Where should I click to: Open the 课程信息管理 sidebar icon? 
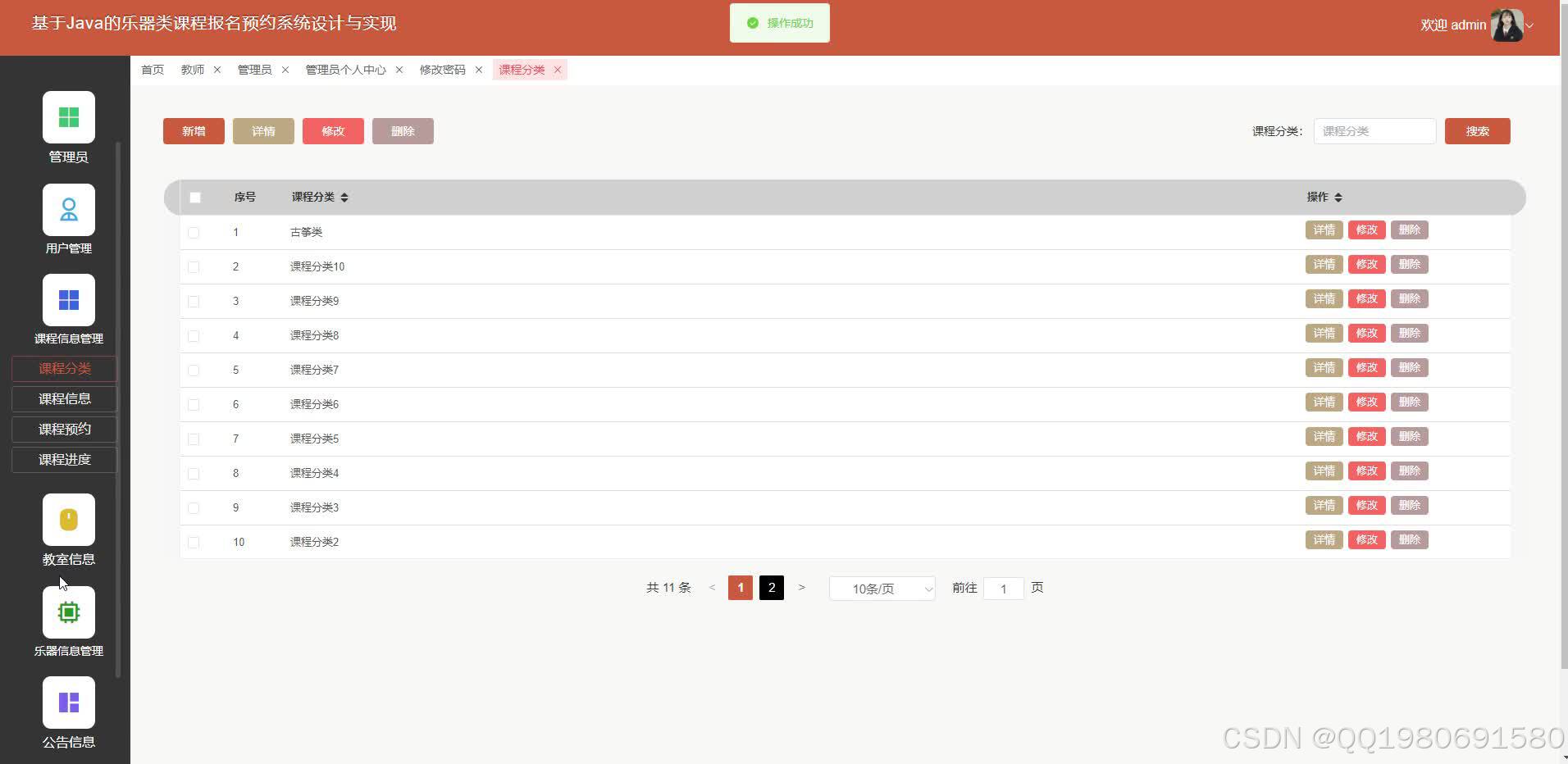(69, 300)
